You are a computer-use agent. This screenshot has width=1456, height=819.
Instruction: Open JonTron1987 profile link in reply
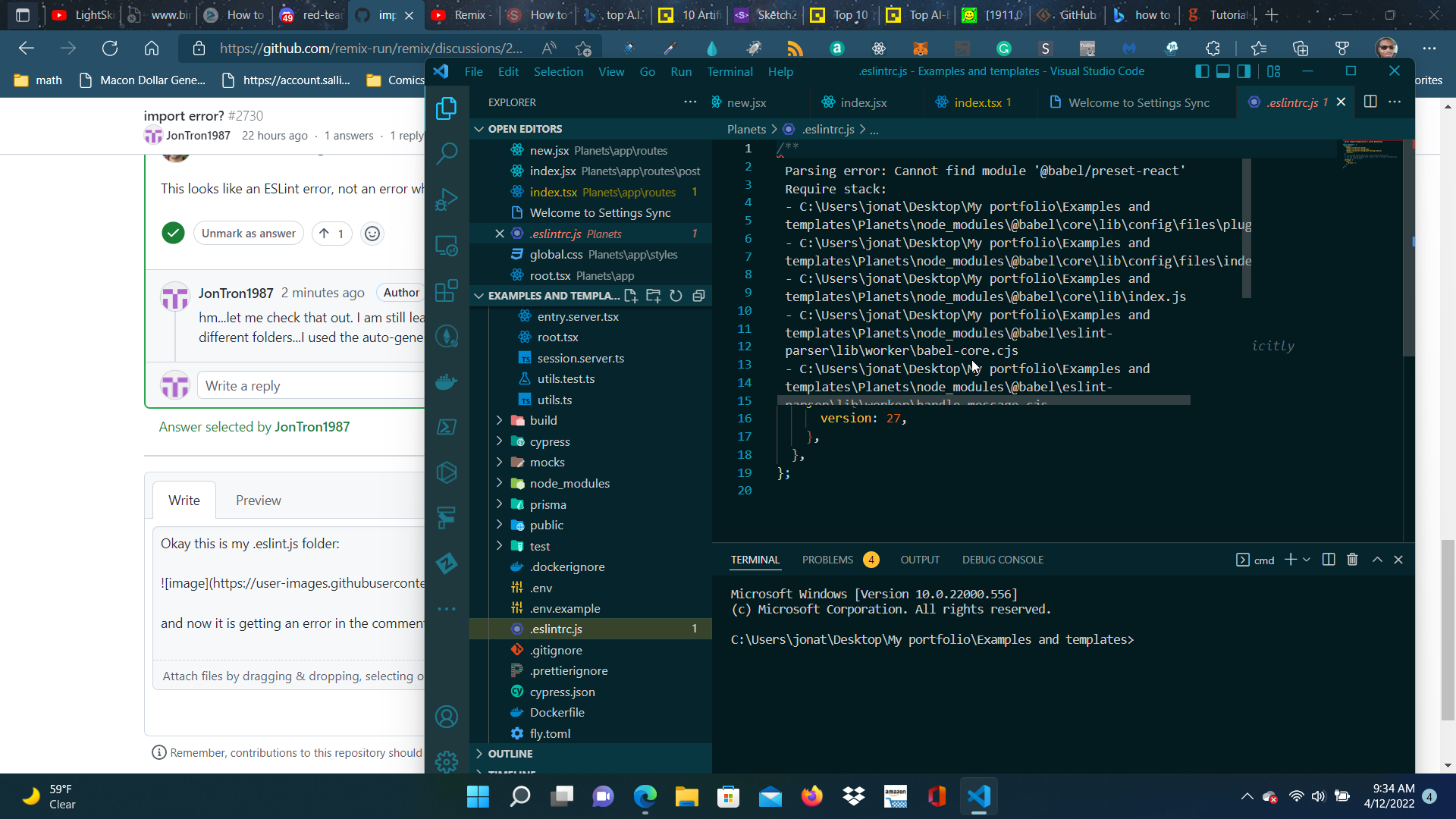(236, 293)
